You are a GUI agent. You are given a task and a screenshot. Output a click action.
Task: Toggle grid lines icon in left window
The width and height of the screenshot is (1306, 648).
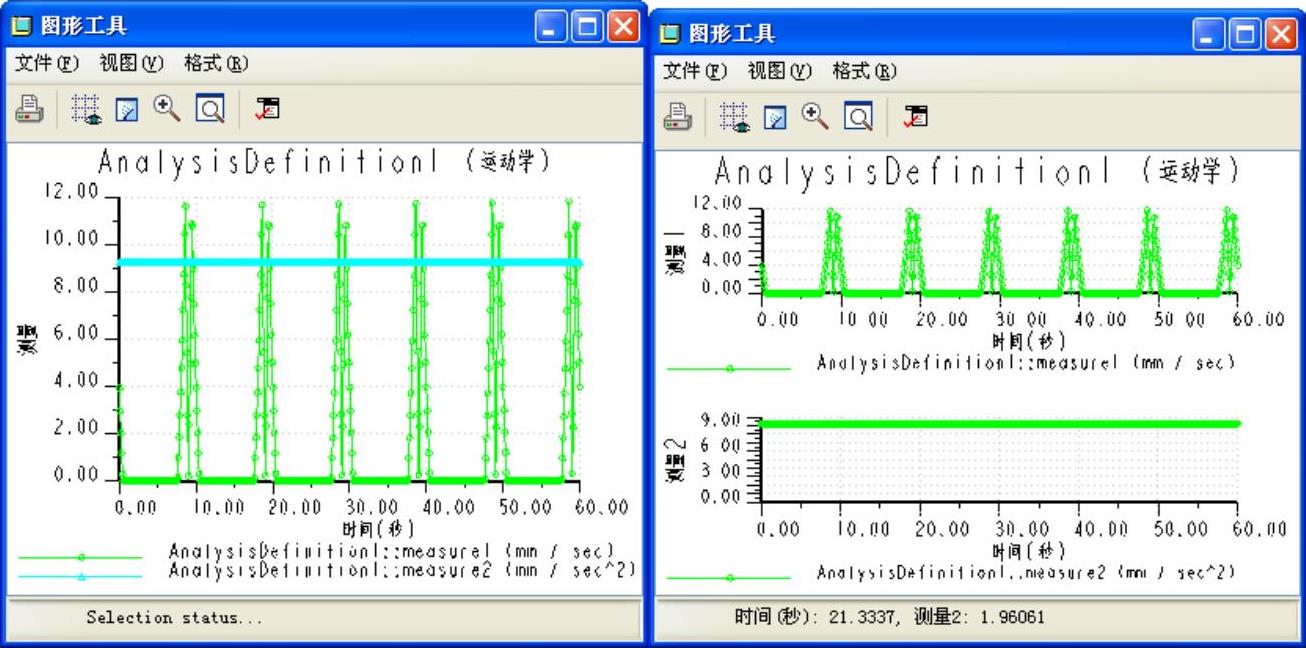(x=87, y=109)
